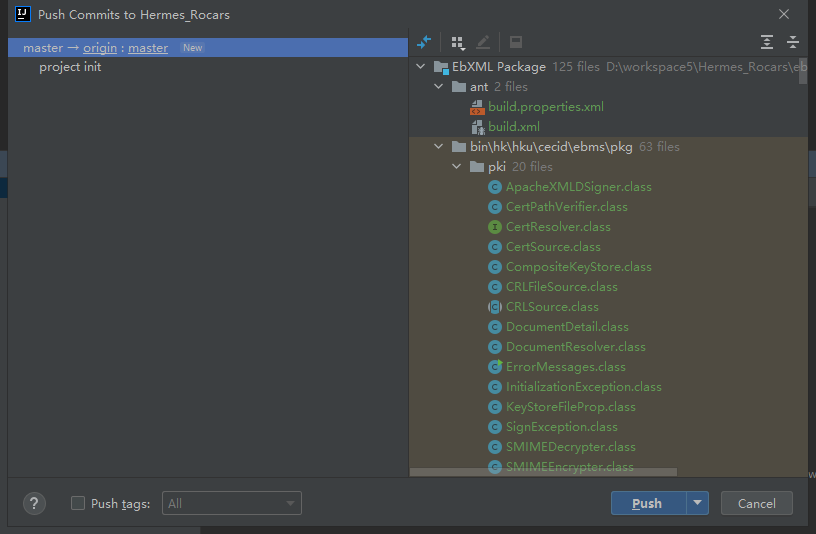The width and height of the screenshot is (816, 534).
Task: Select SignException.class
Action: click(x=562, y=427)
